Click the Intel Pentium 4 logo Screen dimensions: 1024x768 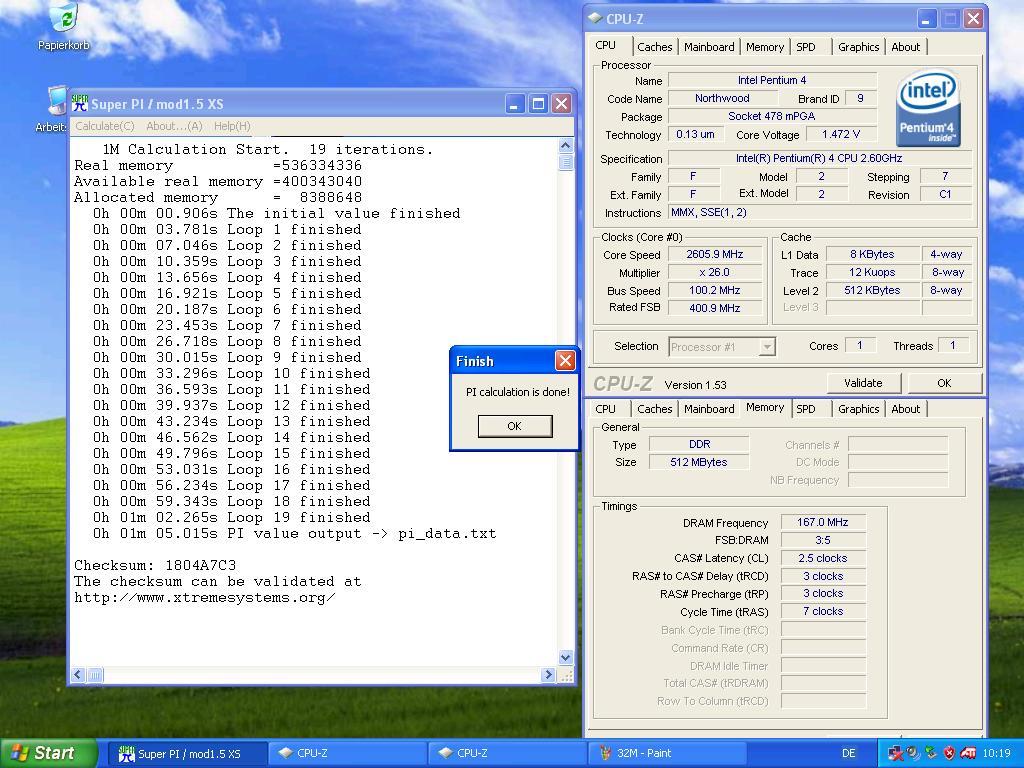(x=927, y=108)
